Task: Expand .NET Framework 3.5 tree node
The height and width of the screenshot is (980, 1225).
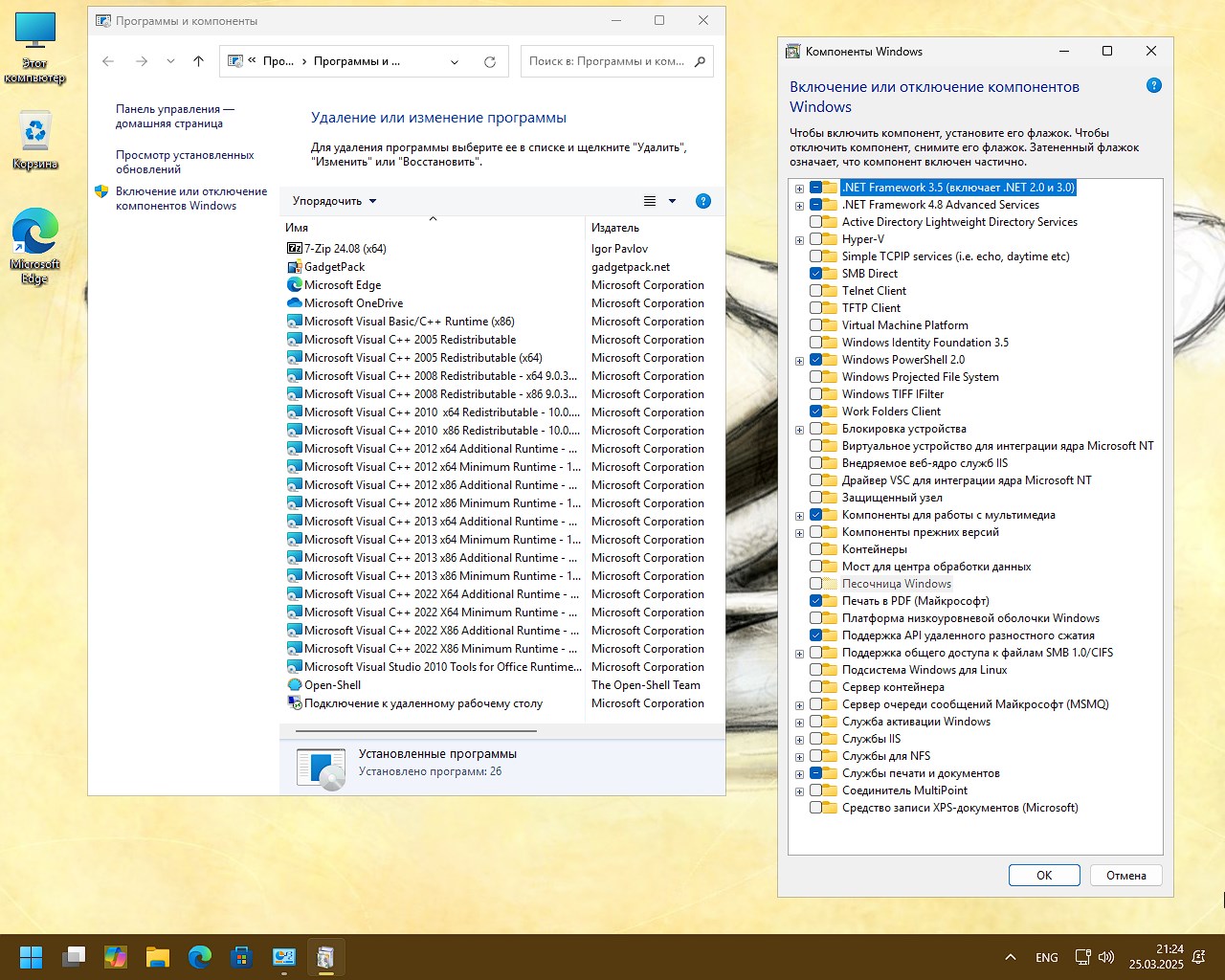Action: coord(799,188)
